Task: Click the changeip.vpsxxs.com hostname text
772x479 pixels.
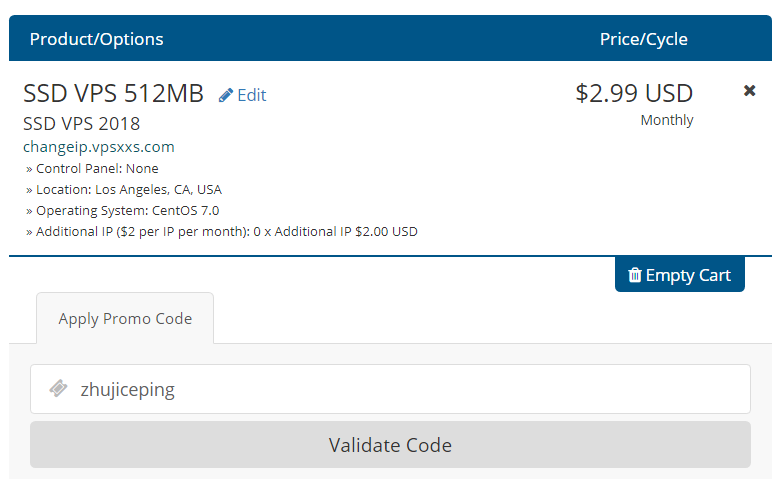Action: pyautogui.click(x=98, y=147)
